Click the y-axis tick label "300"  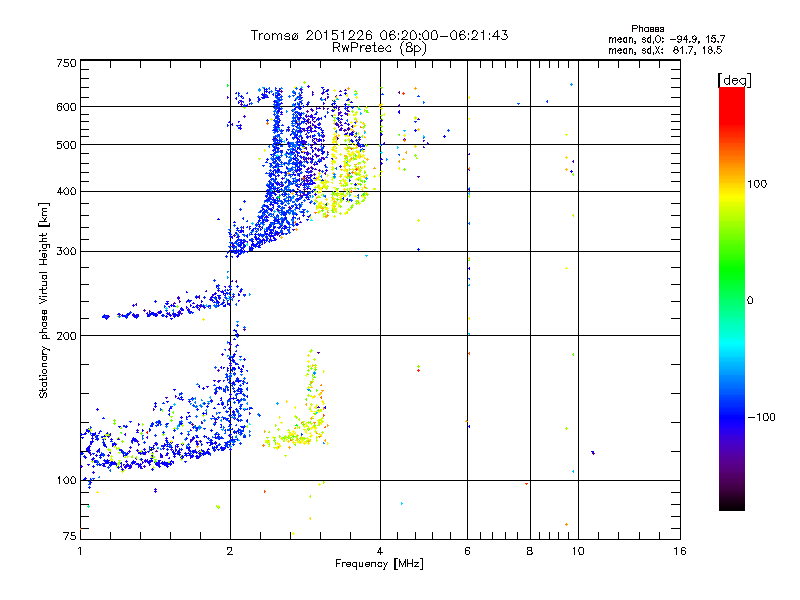(66, 252)
